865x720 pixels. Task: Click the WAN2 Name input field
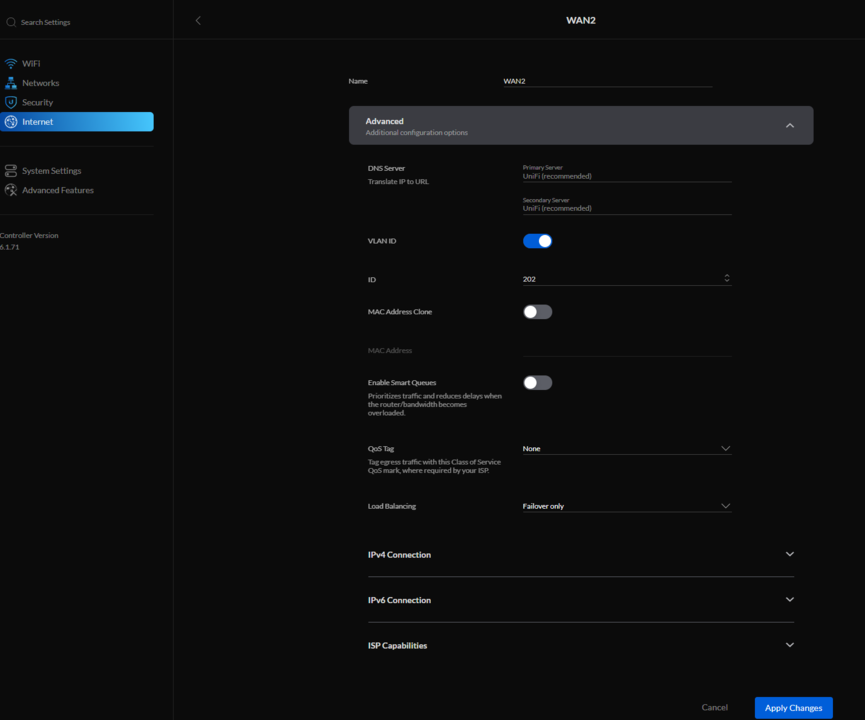(607, 81)
